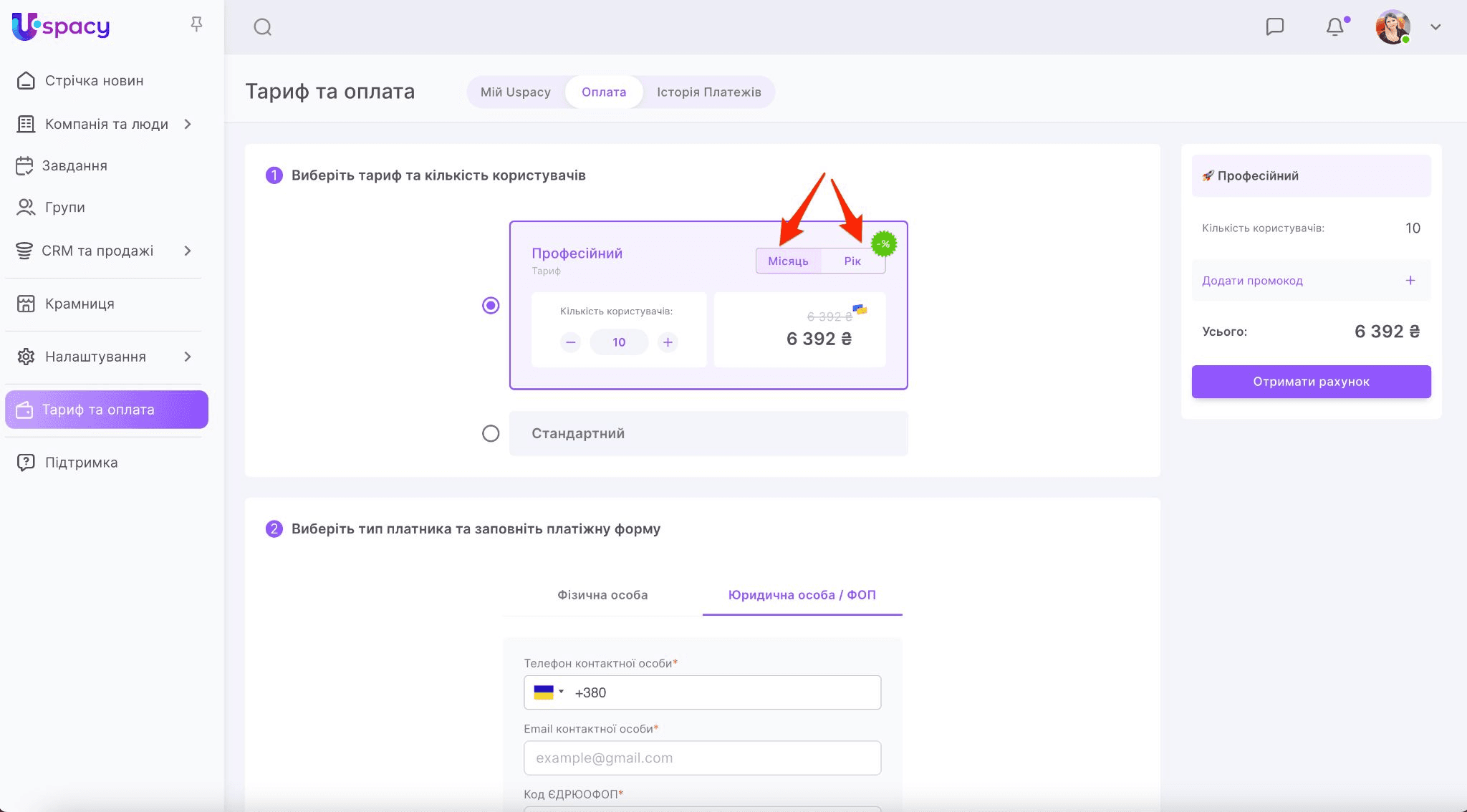Open Підтримка support page
This screenshot has width=1467, height=812.
tap(81, 463)
